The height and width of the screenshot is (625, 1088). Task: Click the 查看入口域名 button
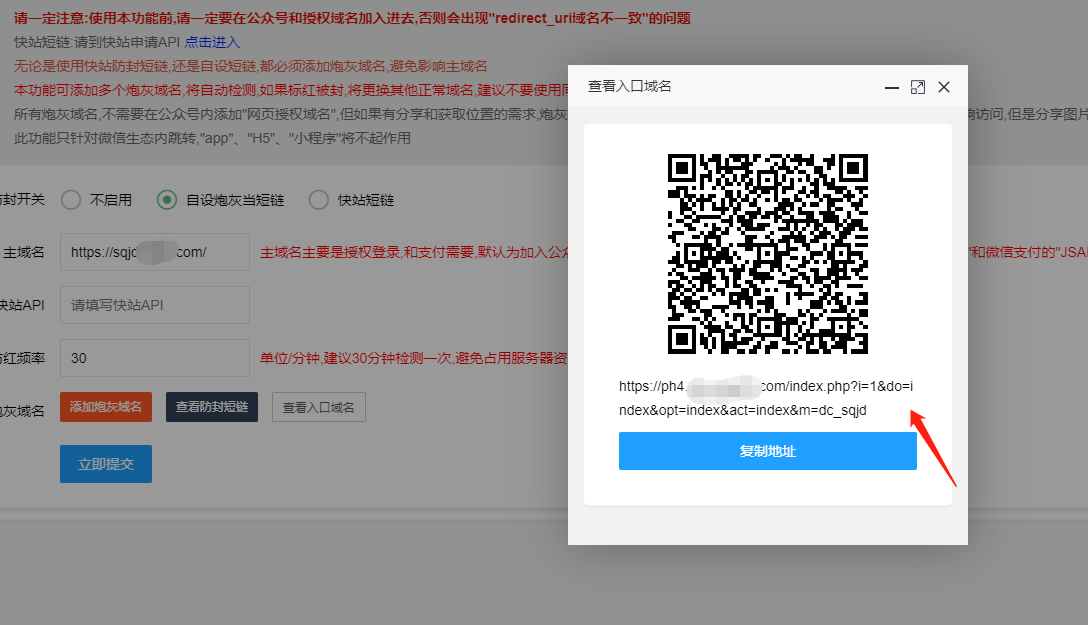pos(318,407)
